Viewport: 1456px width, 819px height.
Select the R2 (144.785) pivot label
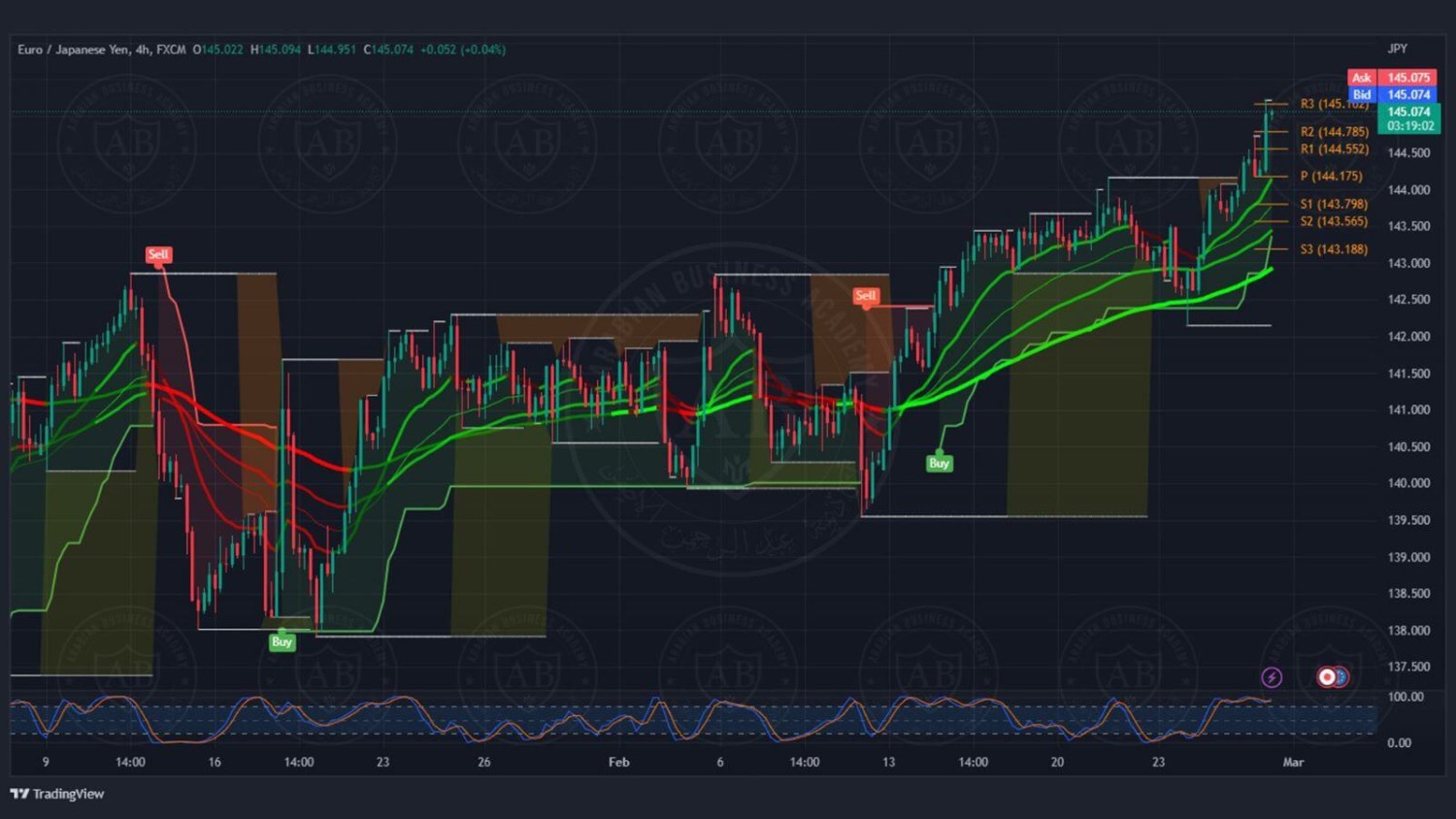(1335, 132)
